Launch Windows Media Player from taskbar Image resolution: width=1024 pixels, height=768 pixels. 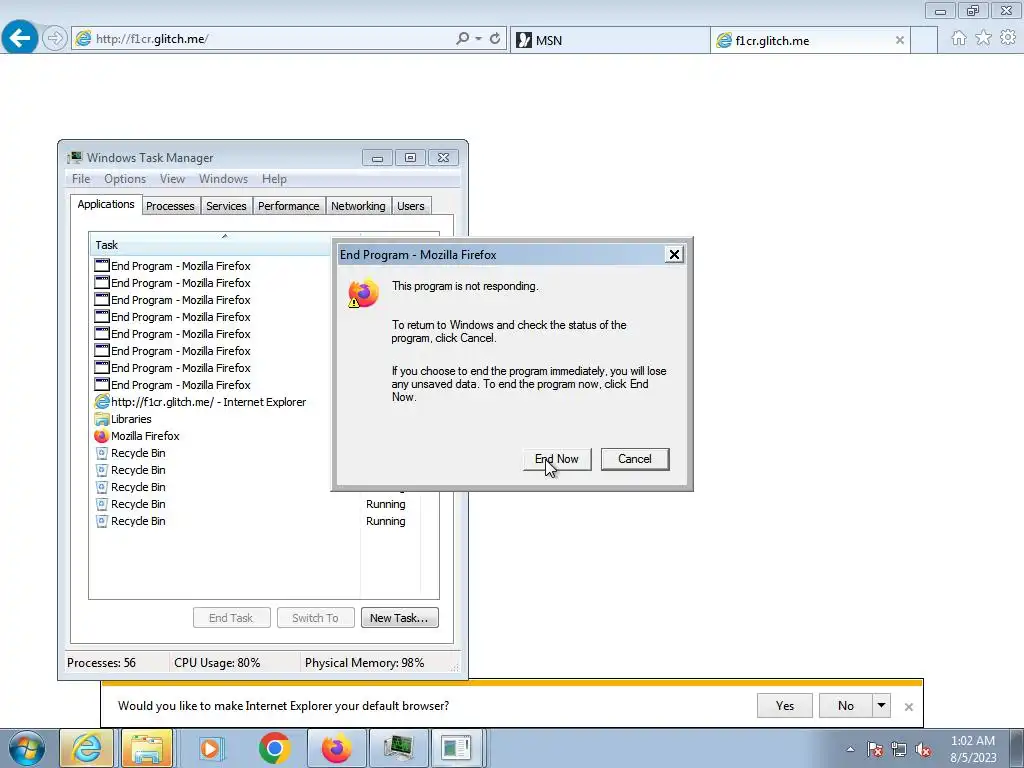coord(211,748)
